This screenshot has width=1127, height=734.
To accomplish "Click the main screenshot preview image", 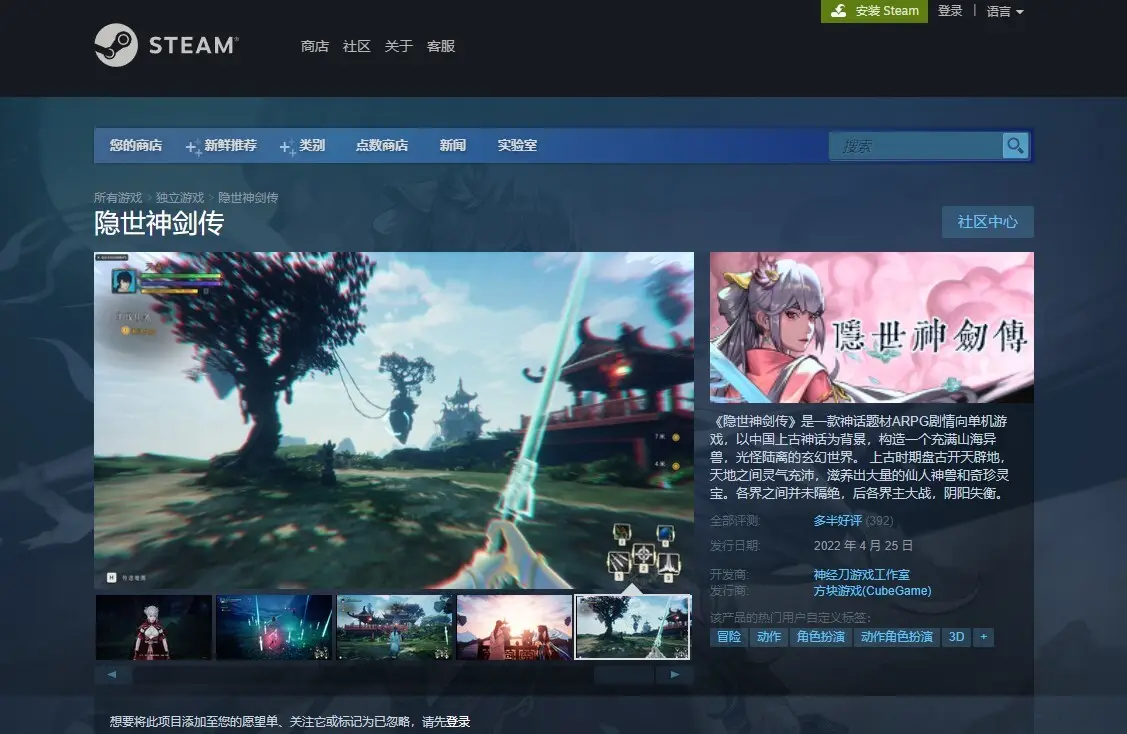I will click(394, 420).
